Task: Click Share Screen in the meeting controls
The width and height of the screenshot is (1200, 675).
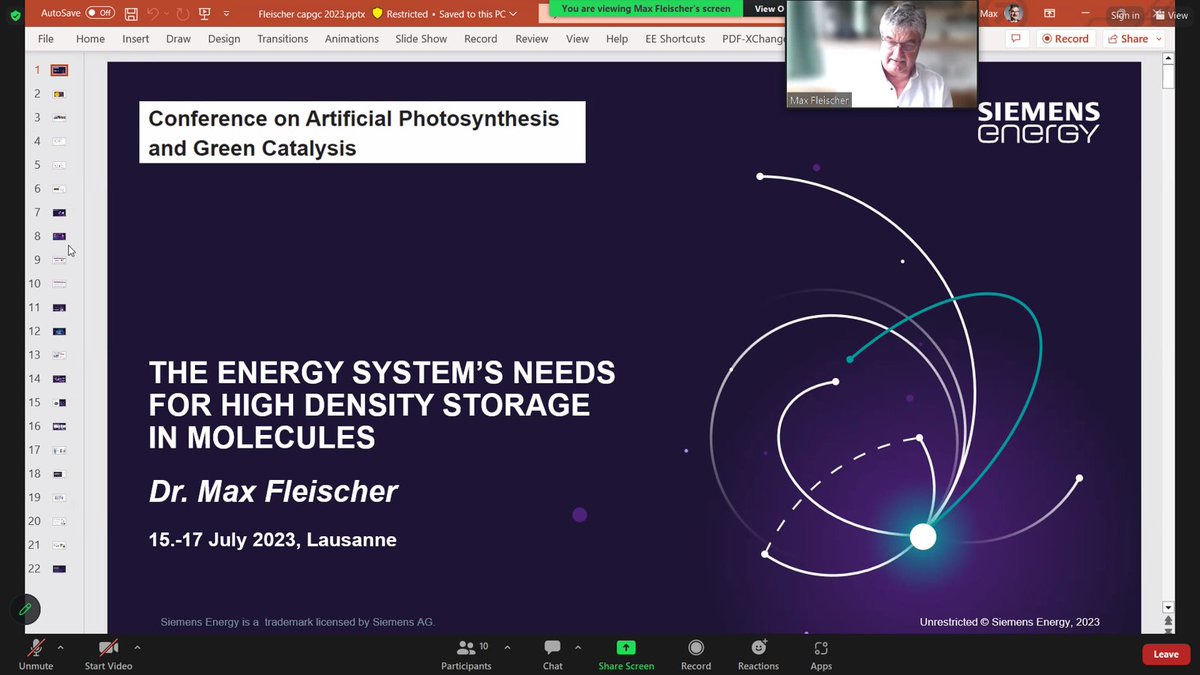Action: pos(626,653)
